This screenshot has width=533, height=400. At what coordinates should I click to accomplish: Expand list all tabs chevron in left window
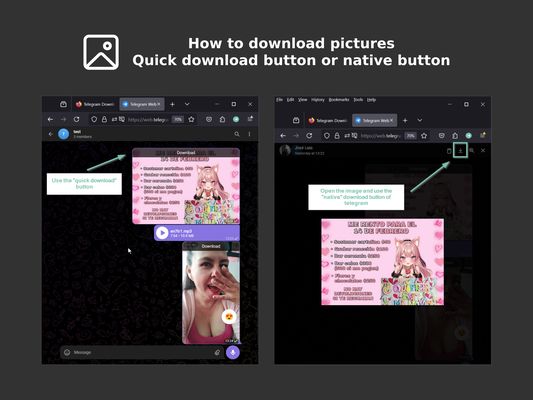click(187, 104)
